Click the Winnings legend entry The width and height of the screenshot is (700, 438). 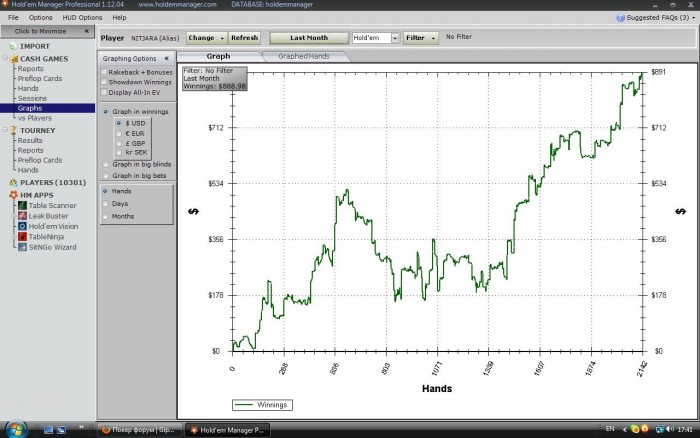262,405
